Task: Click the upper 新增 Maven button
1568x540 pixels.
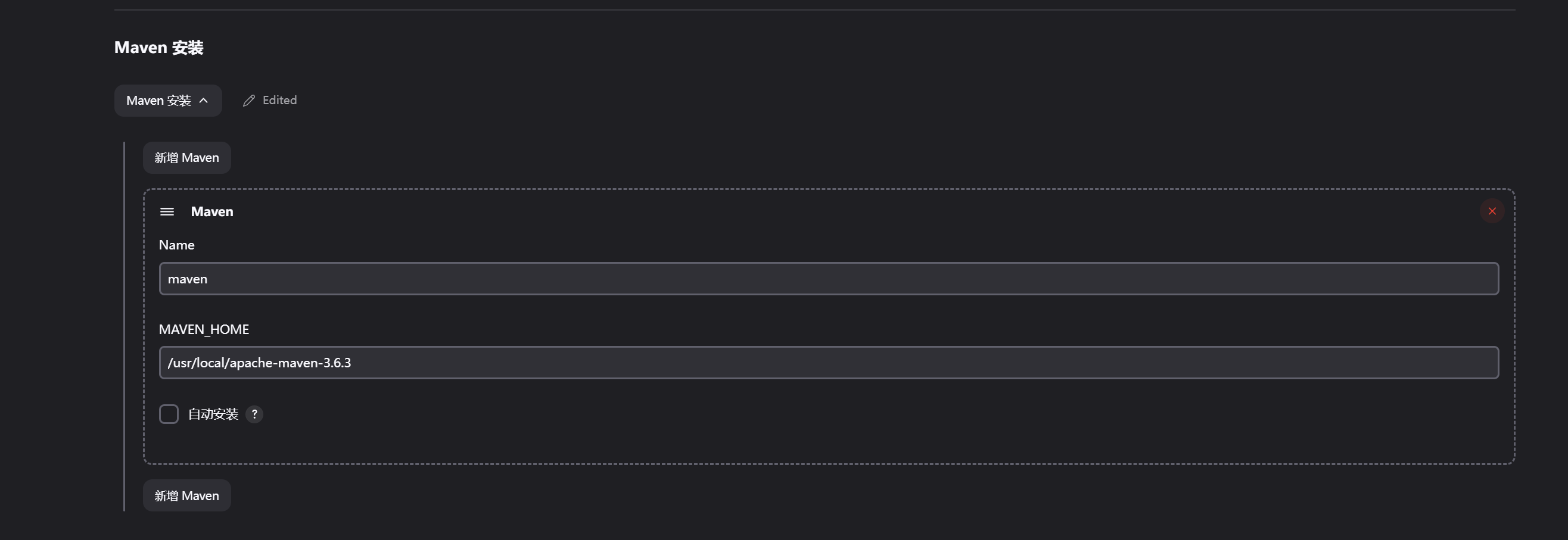Action: [187, 158]
